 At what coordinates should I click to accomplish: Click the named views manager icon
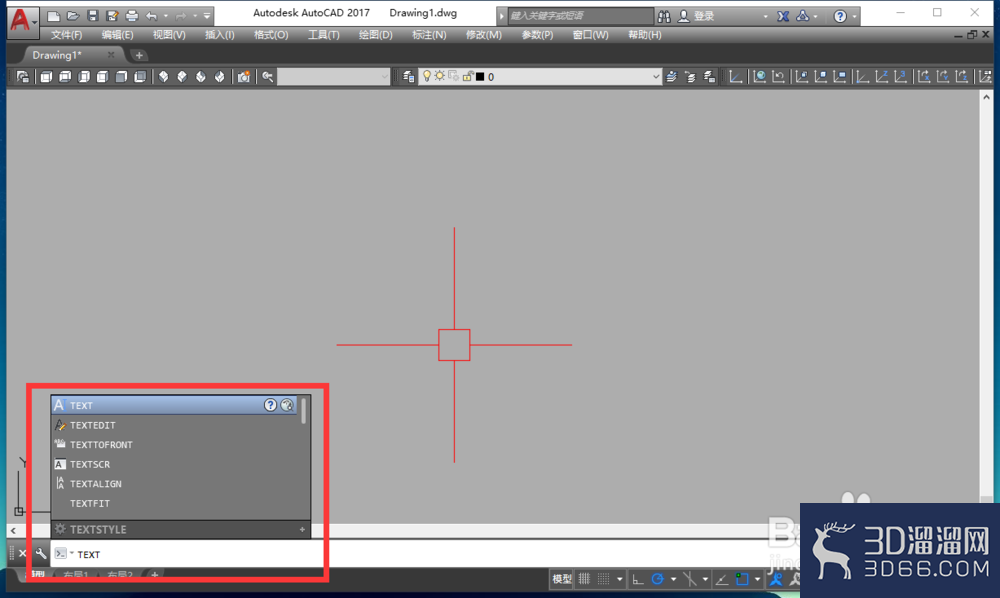(x=23, y=77)
